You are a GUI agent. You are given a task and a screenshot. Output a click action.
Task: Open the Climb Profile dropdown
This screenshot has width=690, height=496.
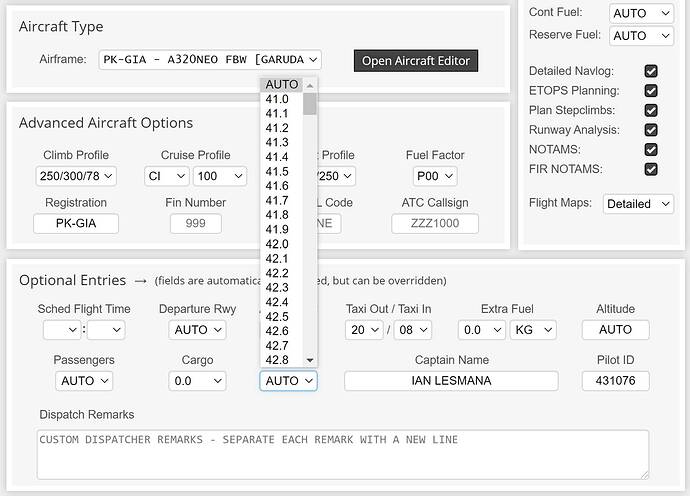coord(76,176)
